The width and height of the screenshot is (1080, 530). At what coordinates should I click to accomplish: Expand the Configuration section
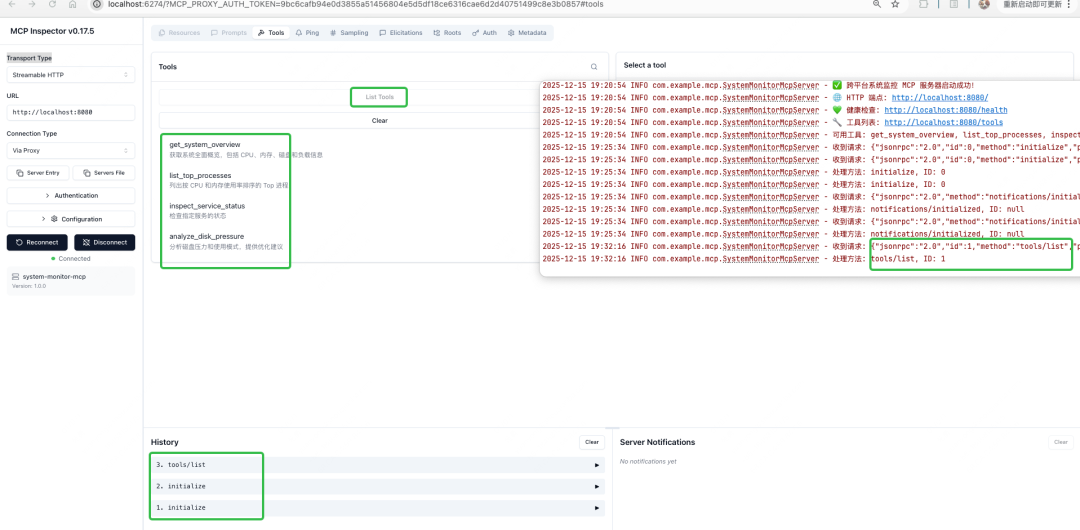click(71, 219)
